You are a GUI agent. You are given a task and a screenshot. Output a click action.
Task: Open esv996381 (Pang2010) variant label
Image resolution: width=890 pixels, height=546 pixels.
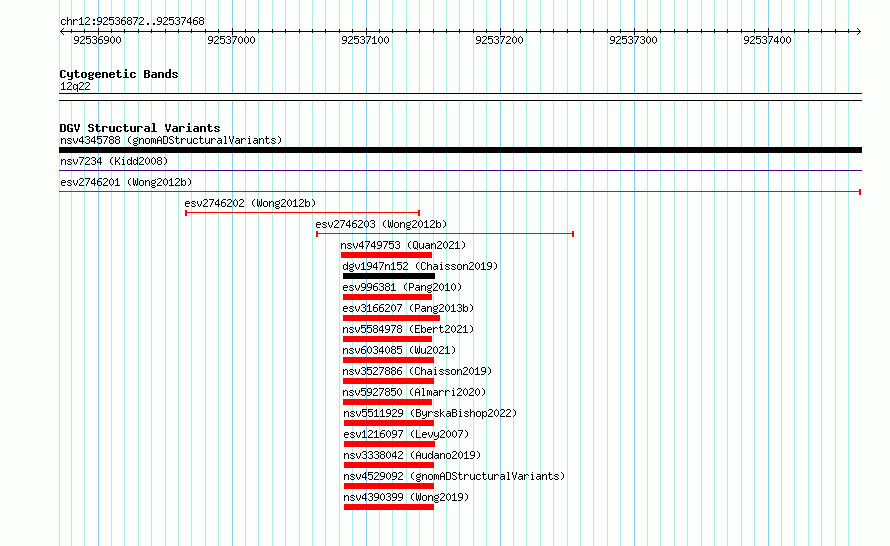[402, 287]
